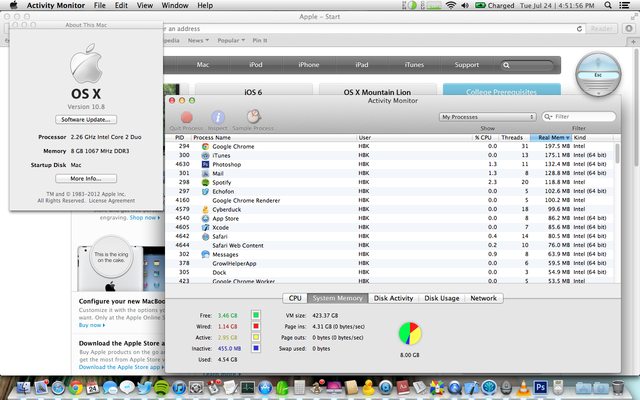Switch to the Network tab
This screenshot has width=640, height=400.
[x=484, y=298]
